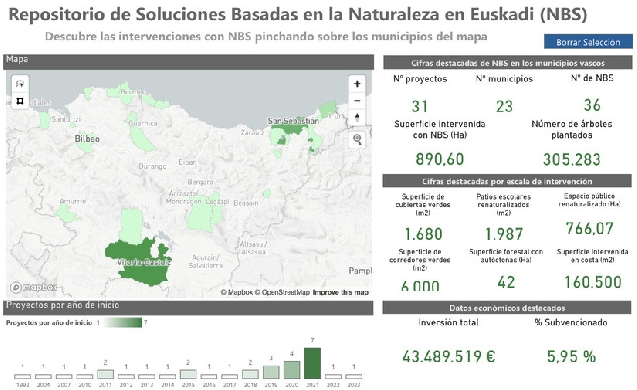Open the © Mapbox attribution link

coord(237,292)
